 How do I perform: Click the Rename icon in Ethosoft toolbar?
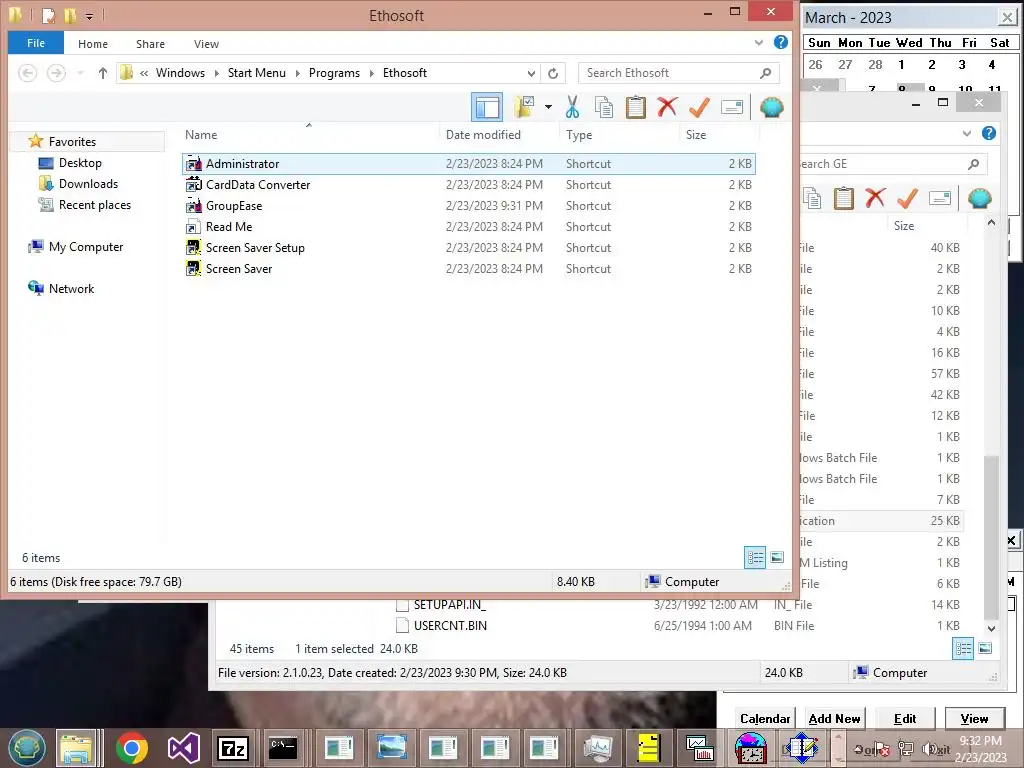732,107
